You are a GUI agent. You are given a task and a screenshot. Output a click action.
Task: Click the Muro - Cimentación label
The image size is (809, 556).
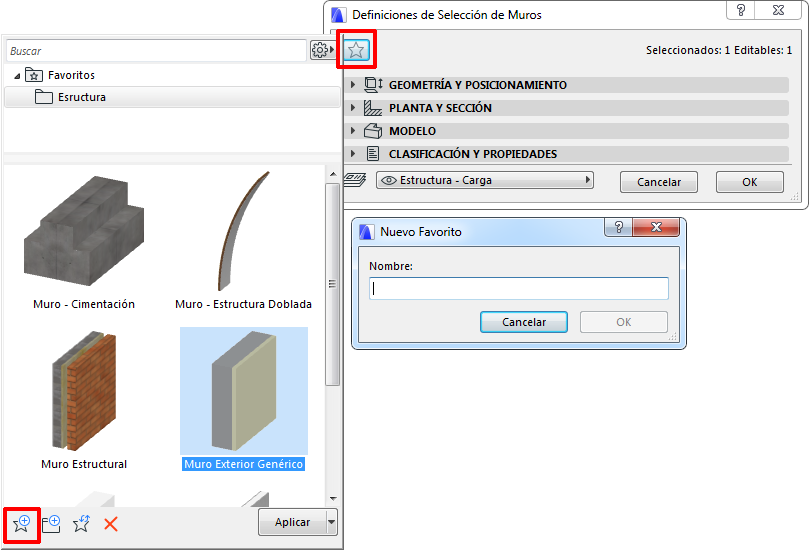pyautogui.click(x=84, y=304)
